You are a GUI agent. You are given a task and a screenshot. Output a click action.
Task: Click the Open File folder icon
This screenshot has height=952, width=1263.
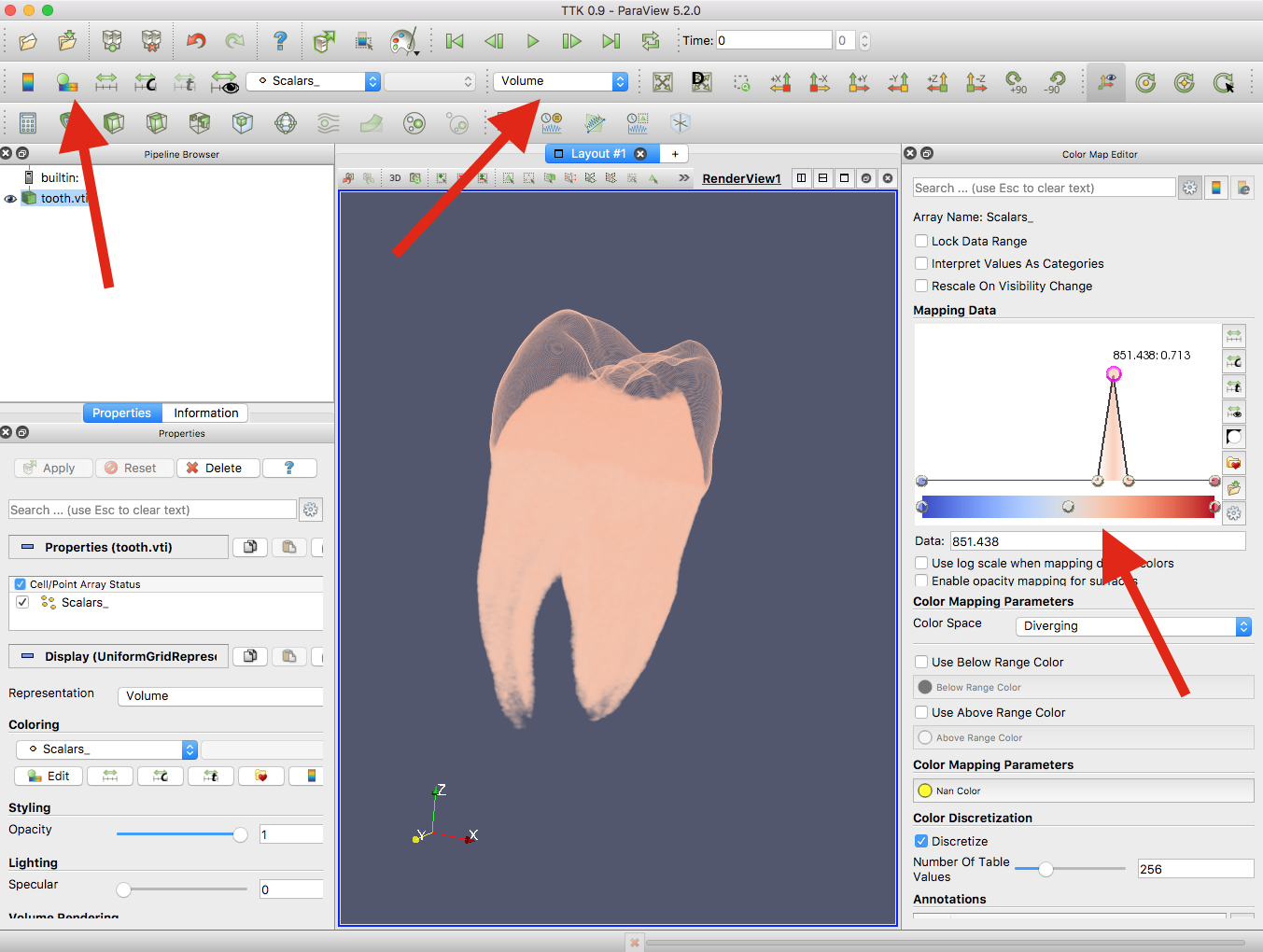28,41
